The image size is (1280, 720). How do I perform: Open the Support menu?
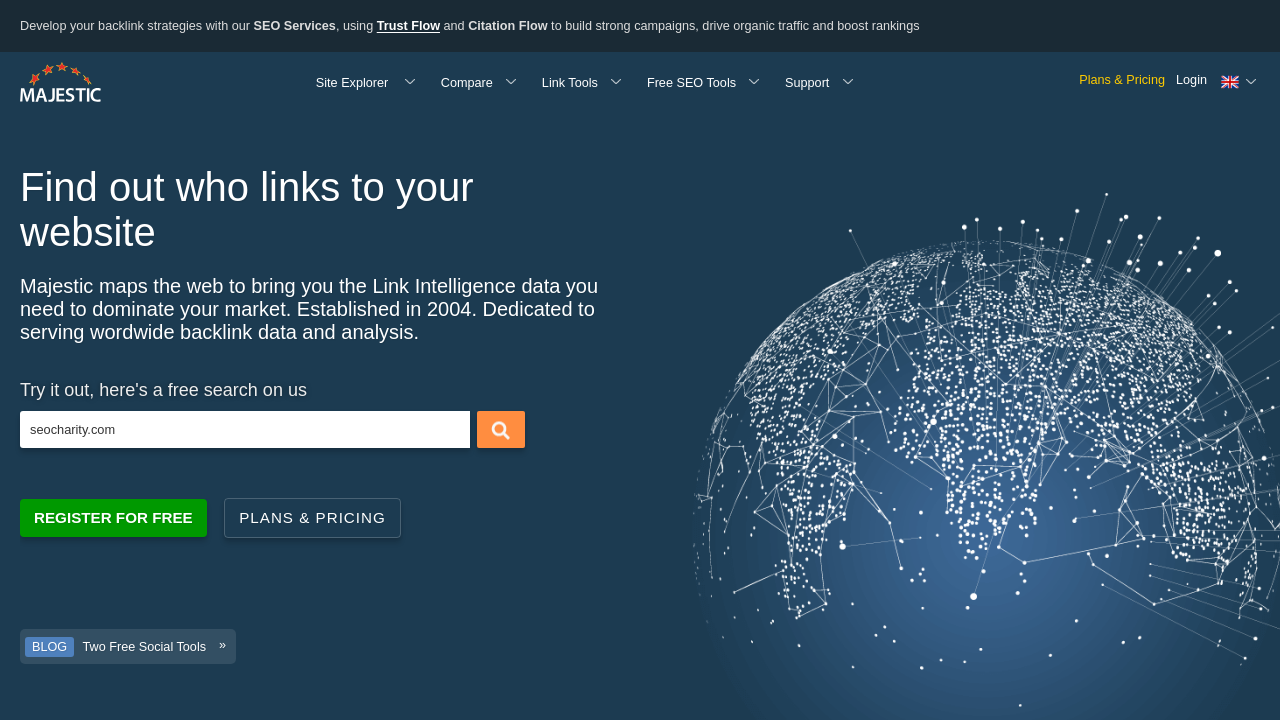coord(807,83)
